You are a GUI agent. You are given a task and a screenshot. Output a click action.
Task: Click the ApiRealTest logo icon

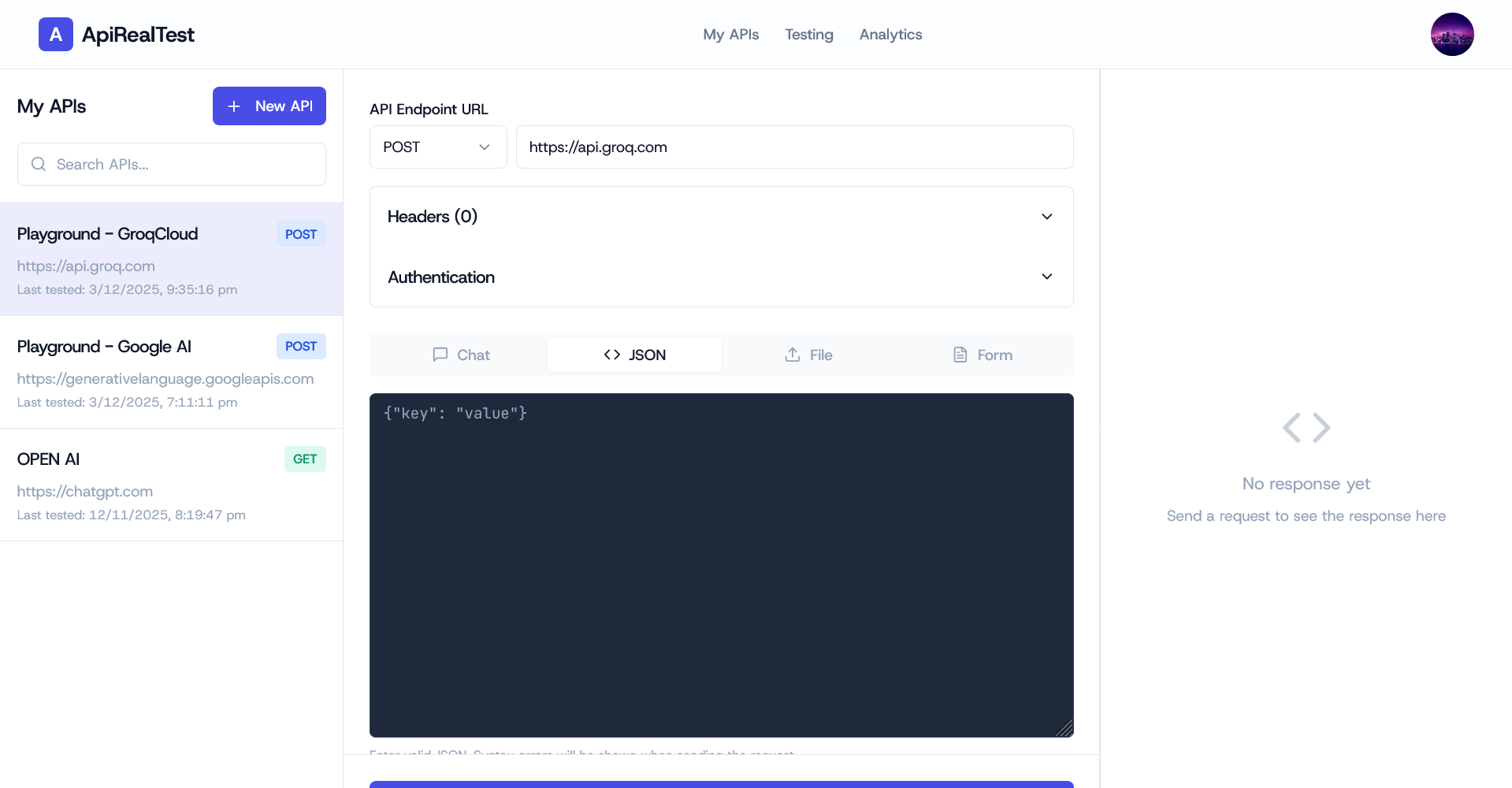pos(55,34)
